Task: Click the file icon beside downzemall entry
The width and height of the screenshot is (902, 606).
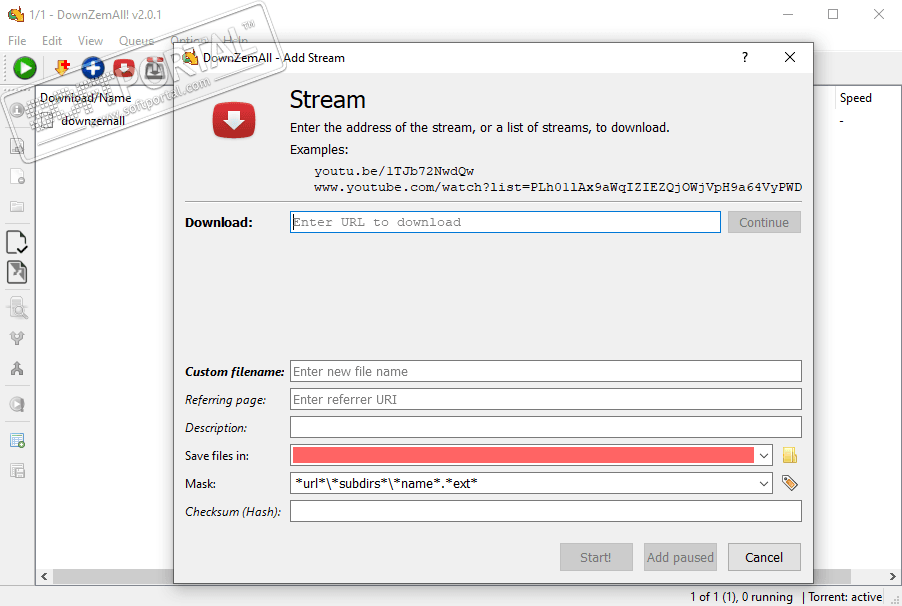Action: [x=46, y=121]
